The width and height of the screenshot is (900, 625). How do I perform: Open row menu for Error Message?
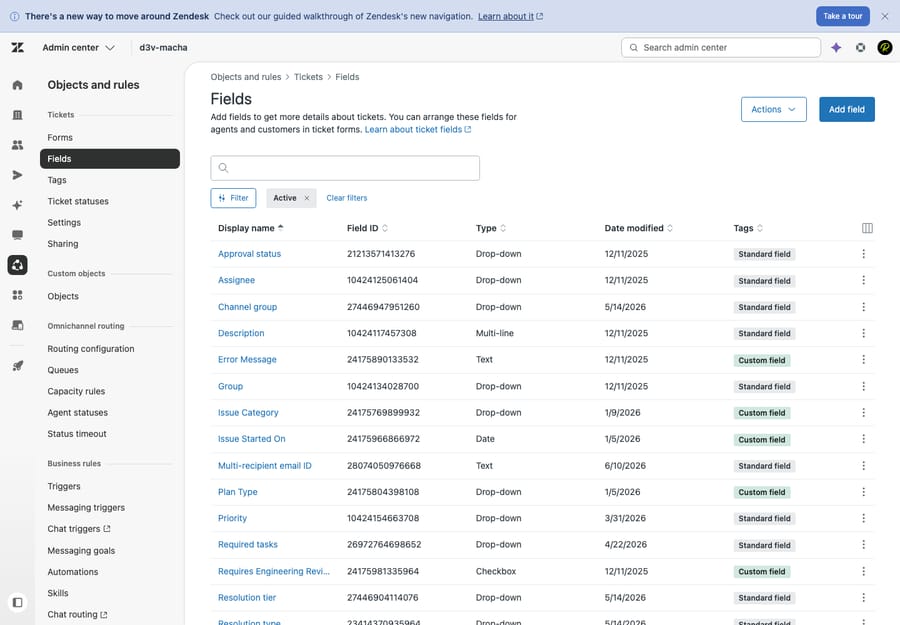pyautogui.click(x=863, y=360)
